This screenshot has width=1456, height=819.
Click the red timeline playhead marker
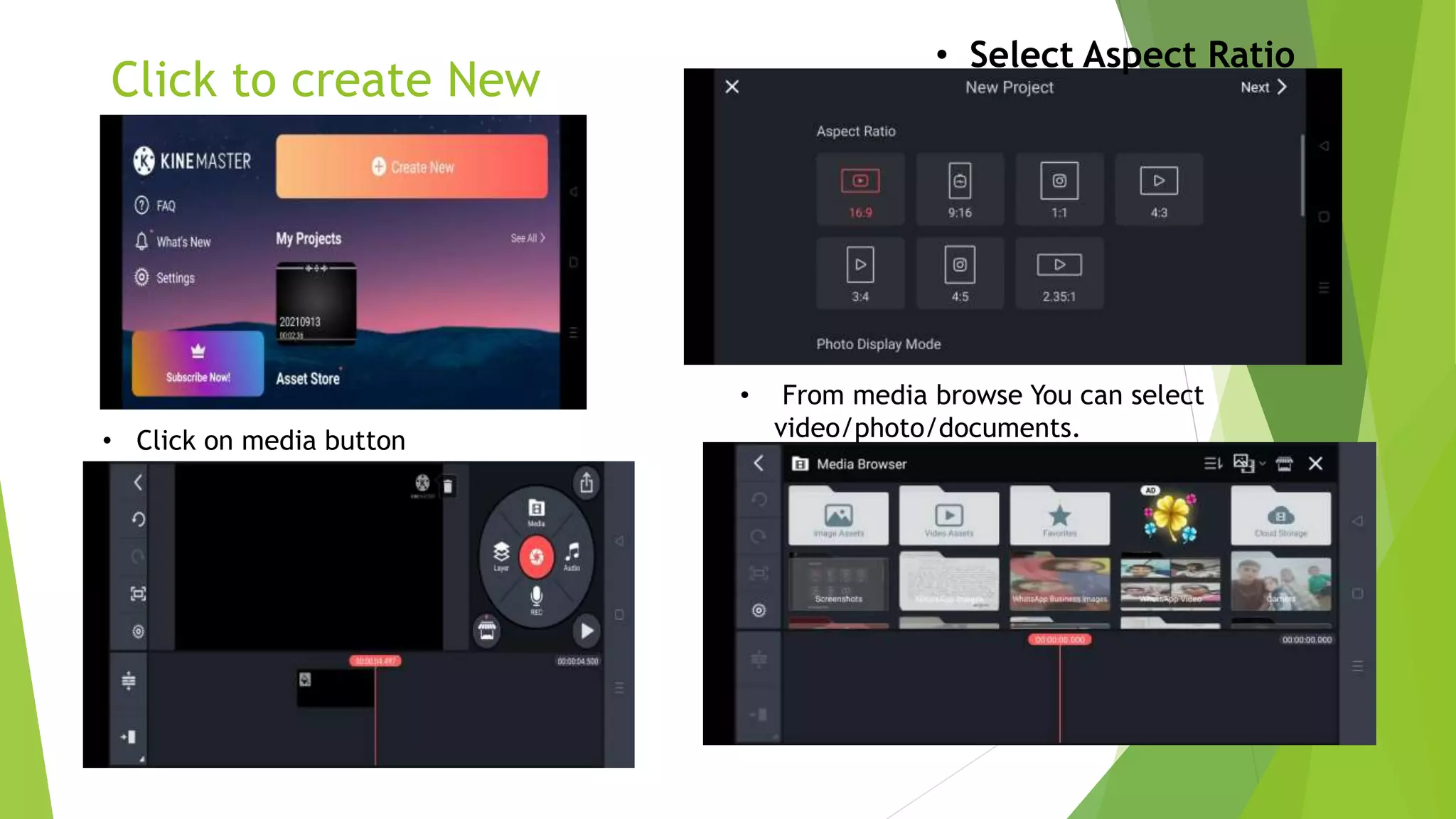coord(375,661)
